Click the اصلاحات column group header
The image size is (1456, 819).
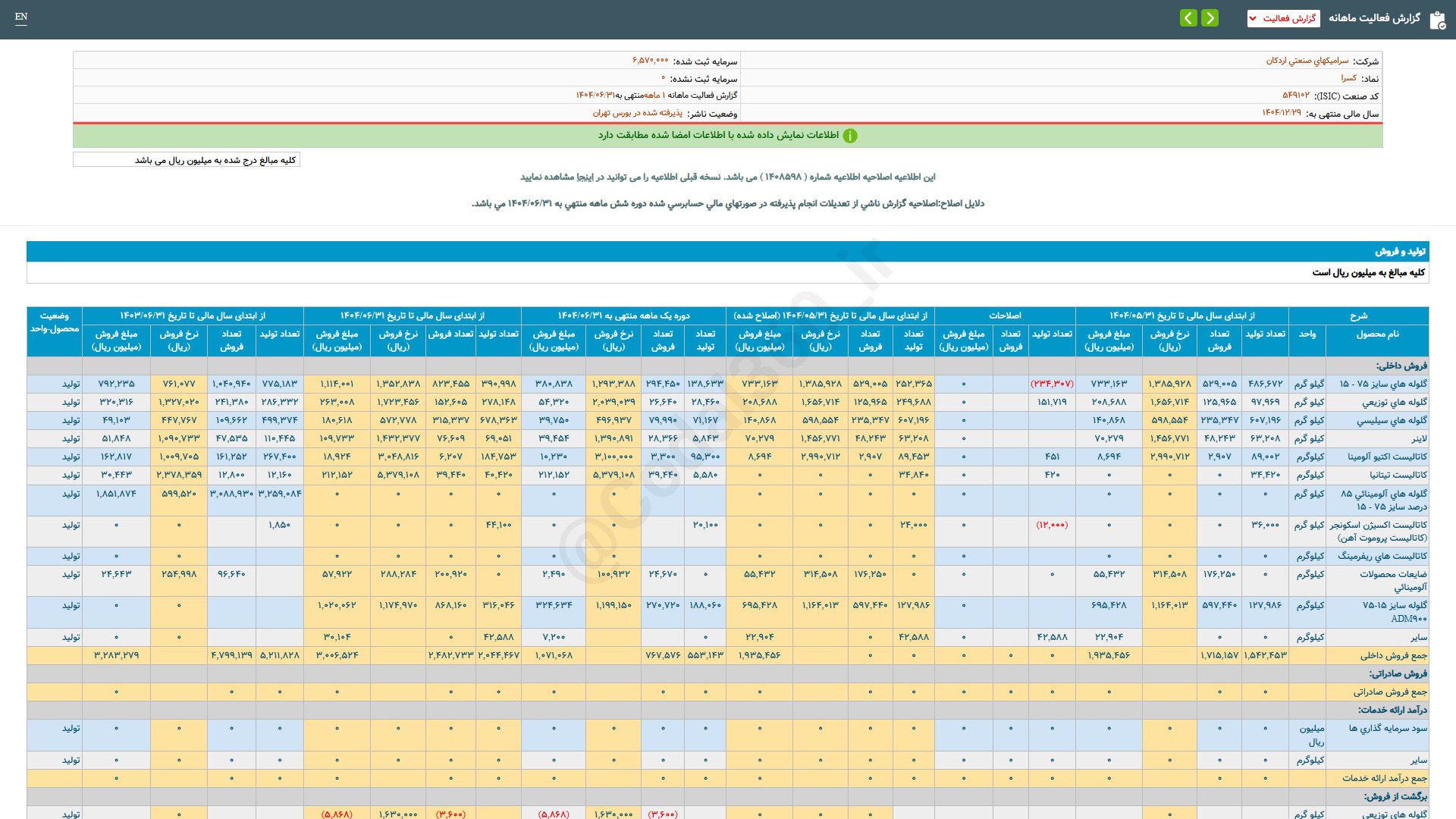tap(1005, 315)
